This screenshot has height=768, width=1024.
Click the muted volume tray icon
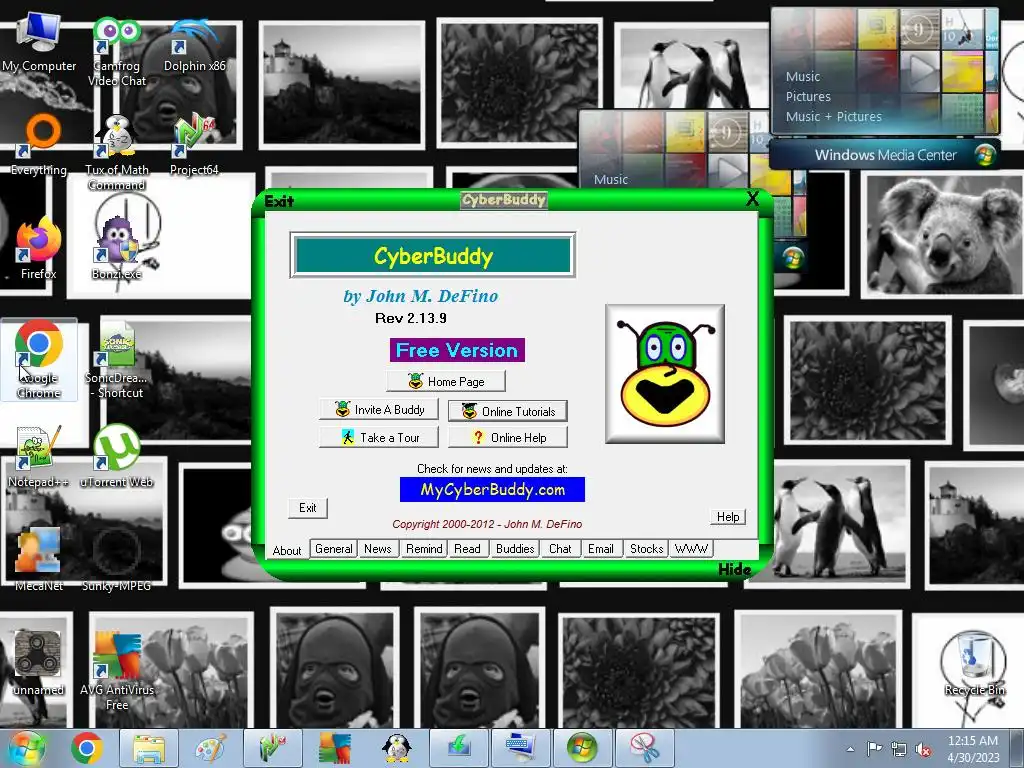point(923,749)
